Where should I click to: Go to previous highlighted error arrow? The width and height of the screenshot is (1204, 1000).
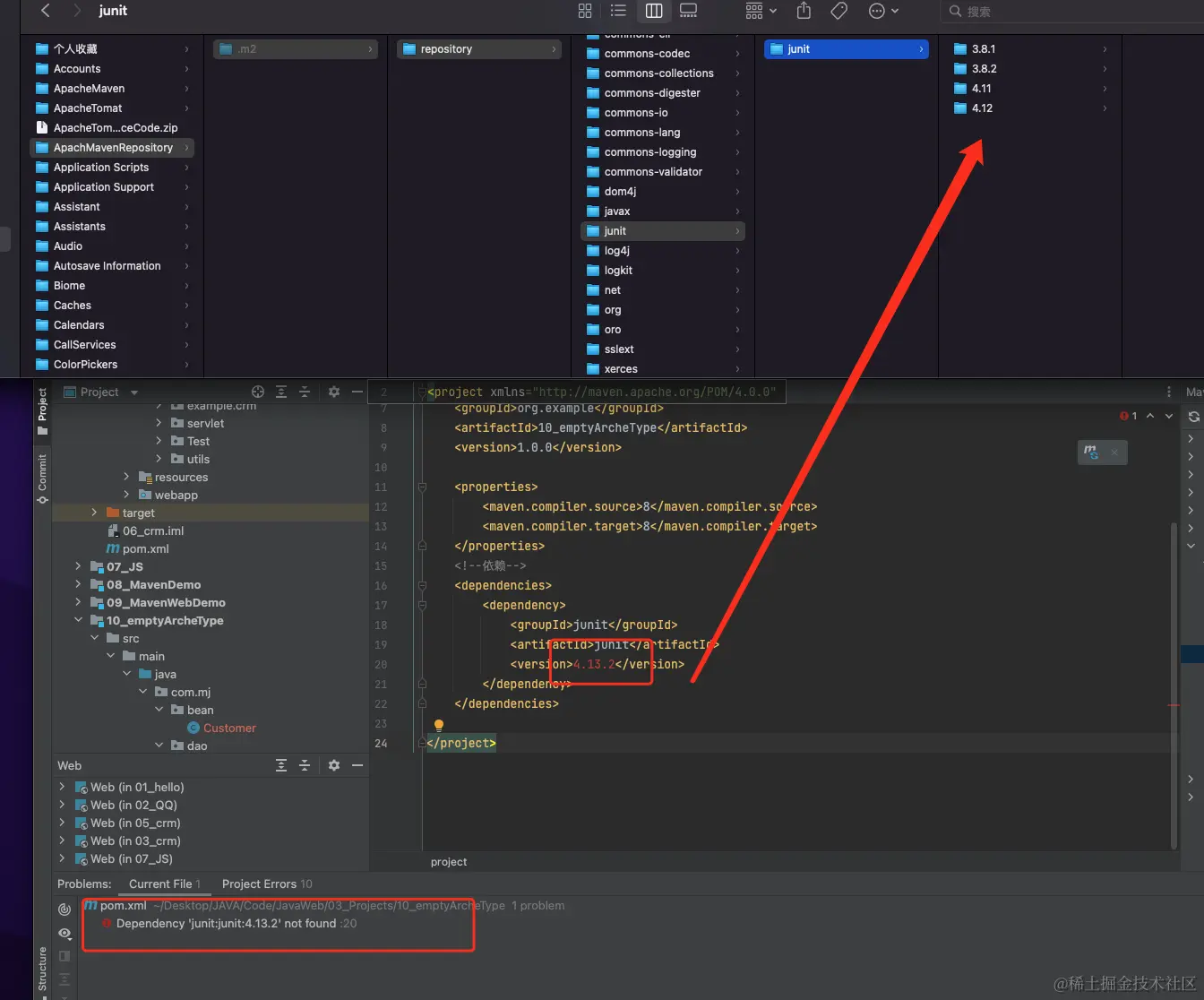pyautogui.click(x=1150, y=416)
